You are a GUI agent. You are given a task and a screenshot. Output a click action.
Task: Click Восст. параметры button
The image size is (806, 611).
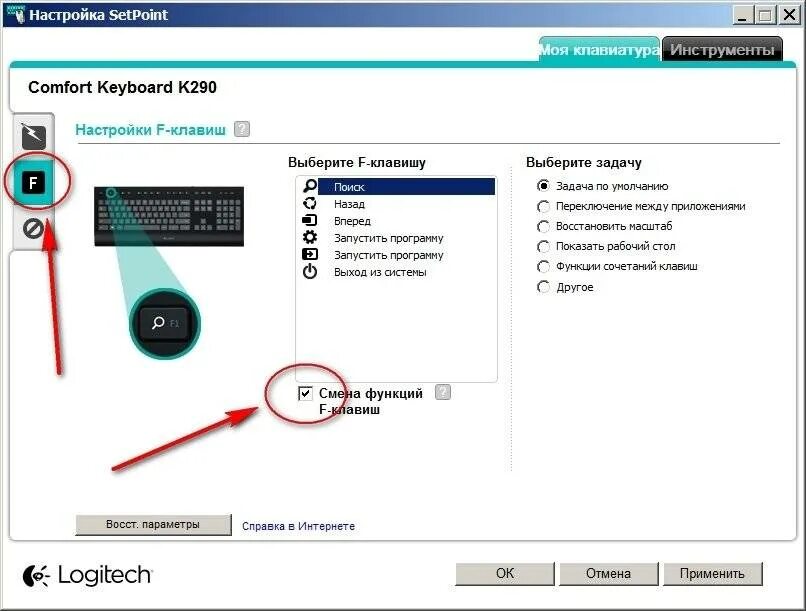tap(153, 525)
